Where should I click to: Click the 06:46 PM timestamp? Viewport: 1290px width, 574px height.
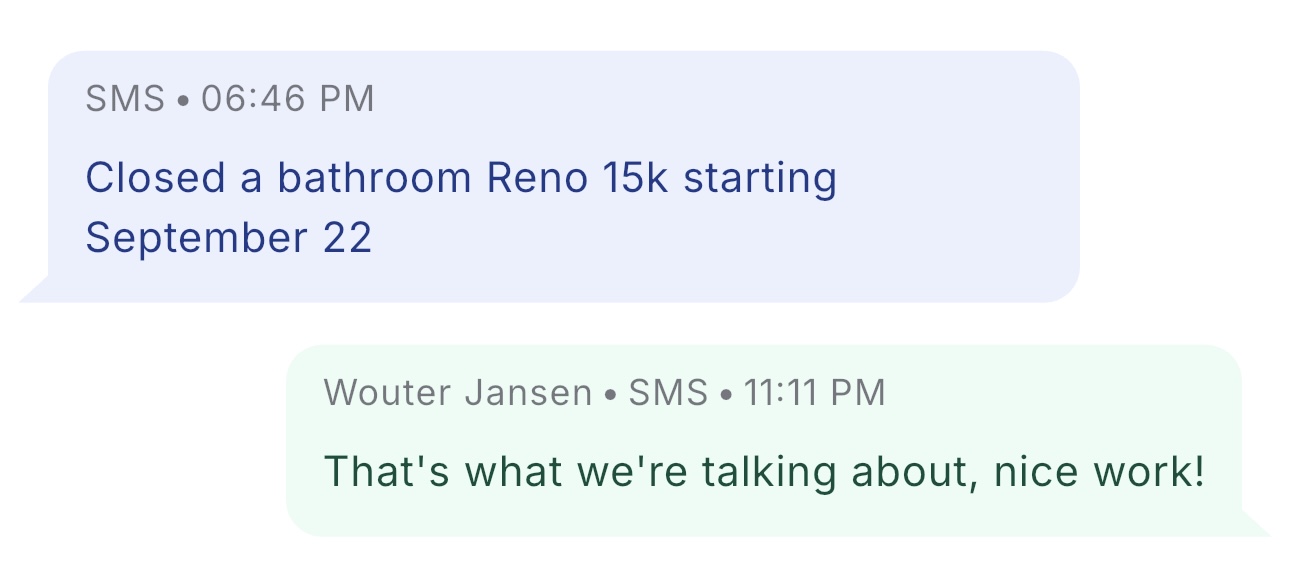click(288, 99)
